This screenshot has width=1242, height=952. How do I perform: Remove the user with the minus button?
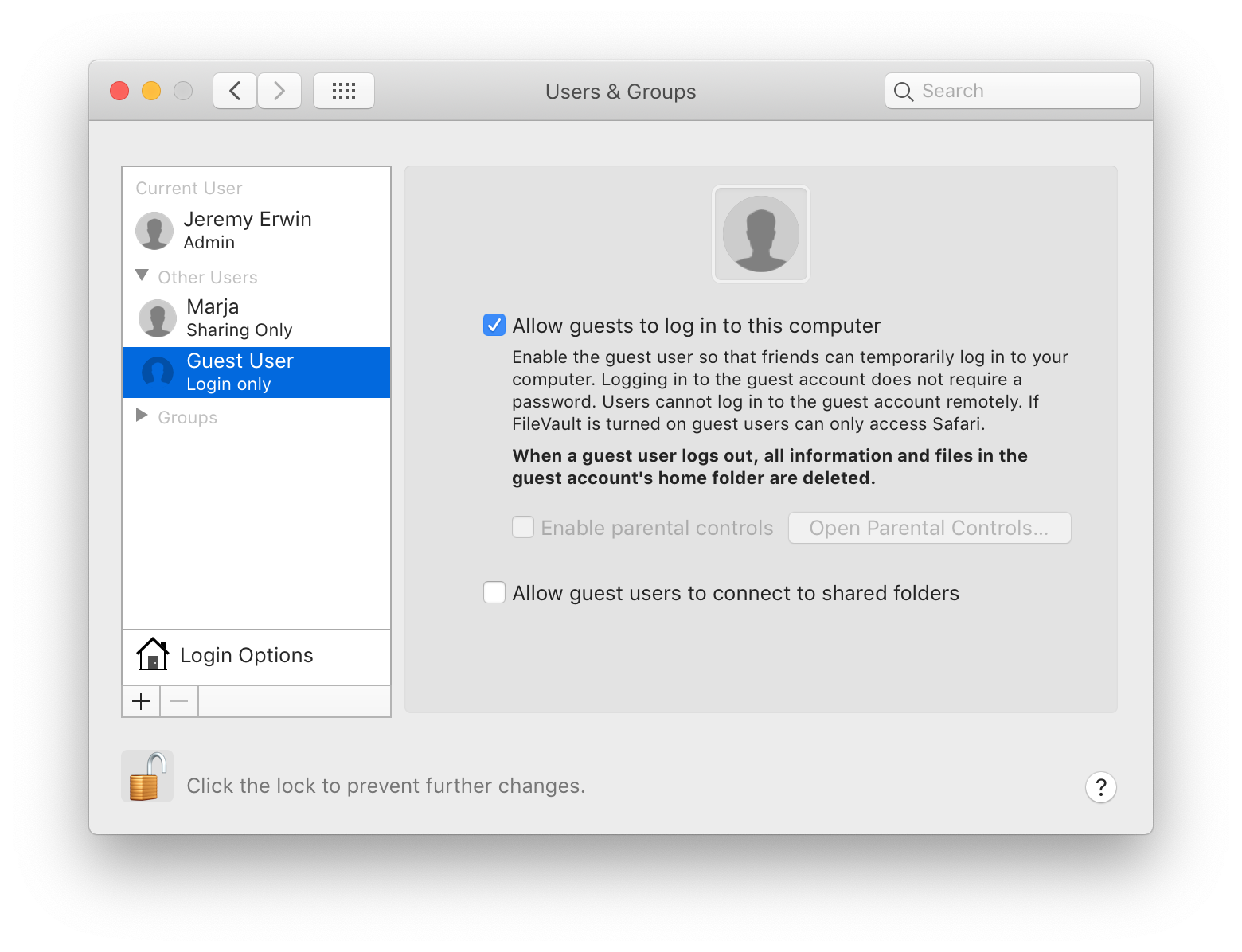click(179, 701)
